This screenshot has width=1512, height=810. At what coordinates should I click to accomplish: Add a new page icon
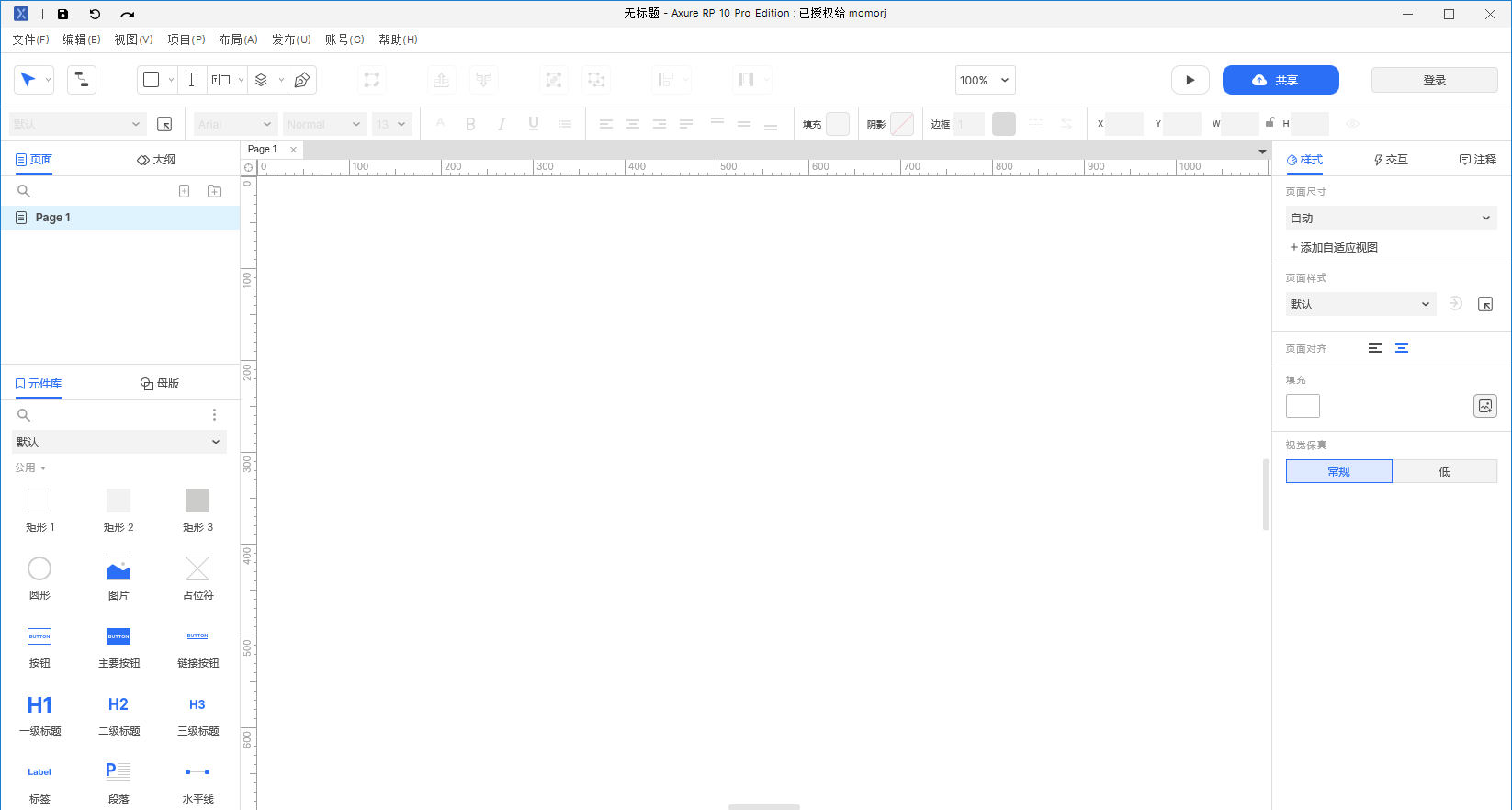pos(184,191)
